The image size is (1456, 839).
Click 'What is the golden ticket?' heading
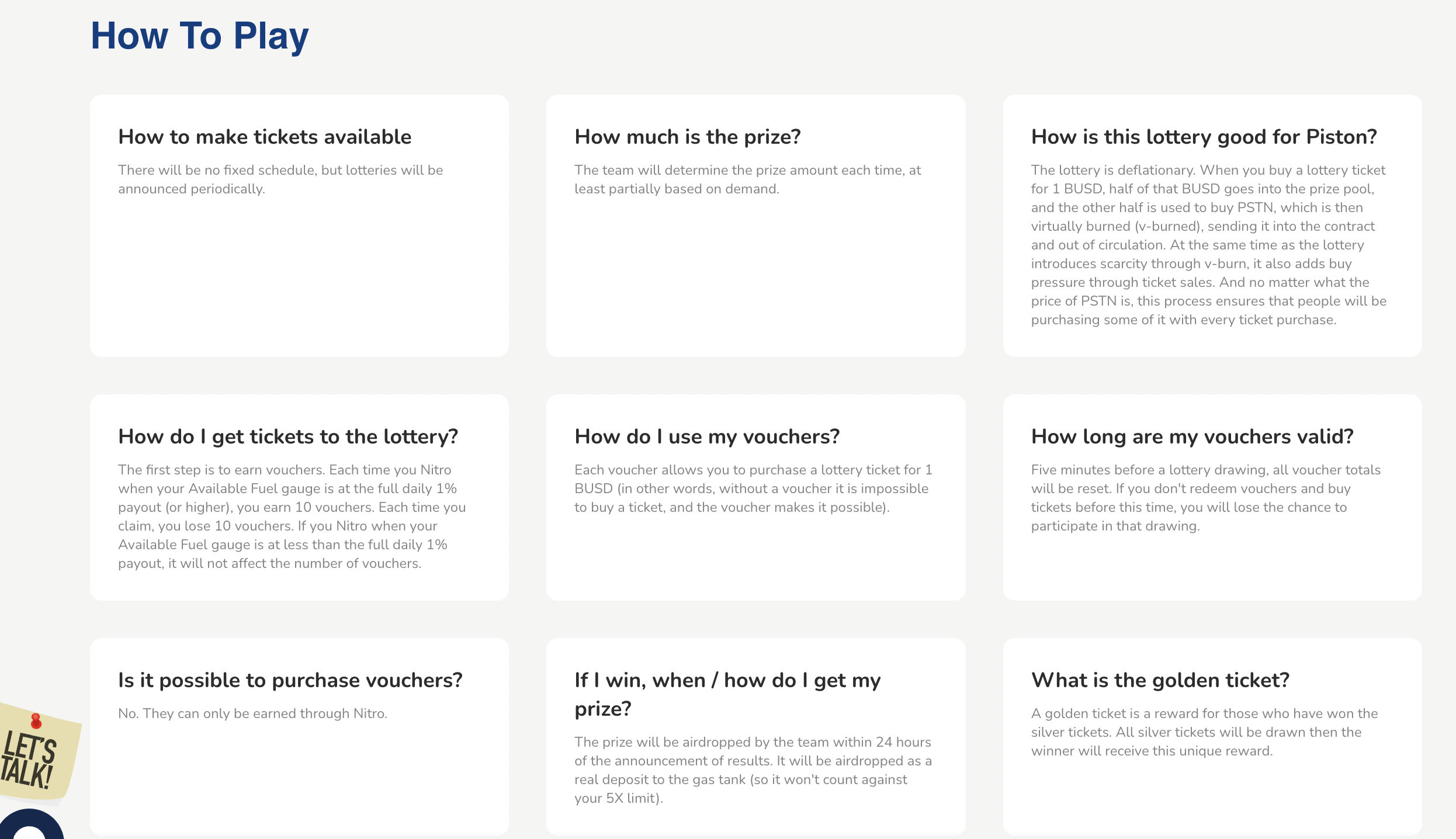click(1160, 680)
